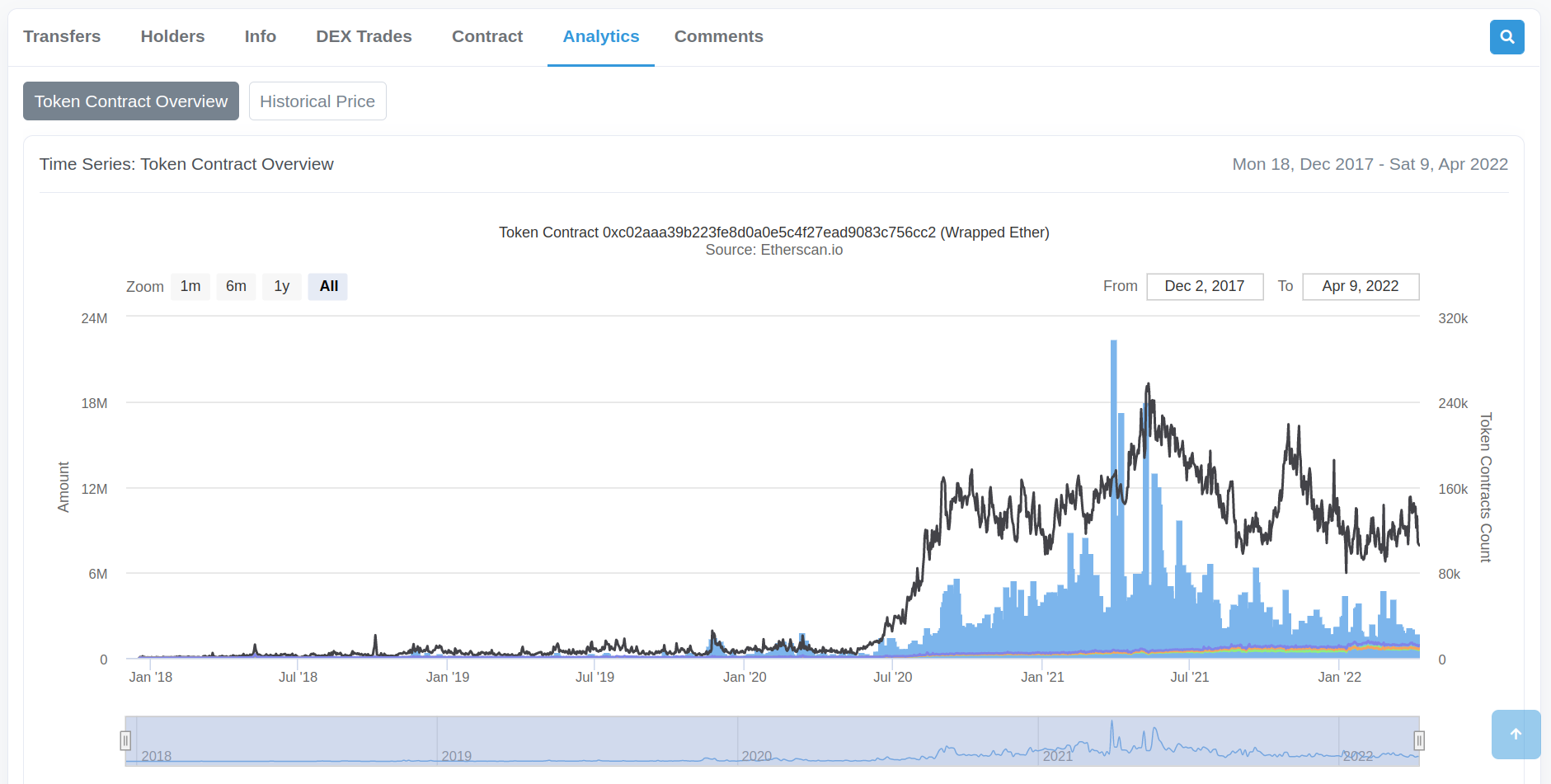1551x784 pixels.
Task: Open the Contract tab
Action: [487, 36]
